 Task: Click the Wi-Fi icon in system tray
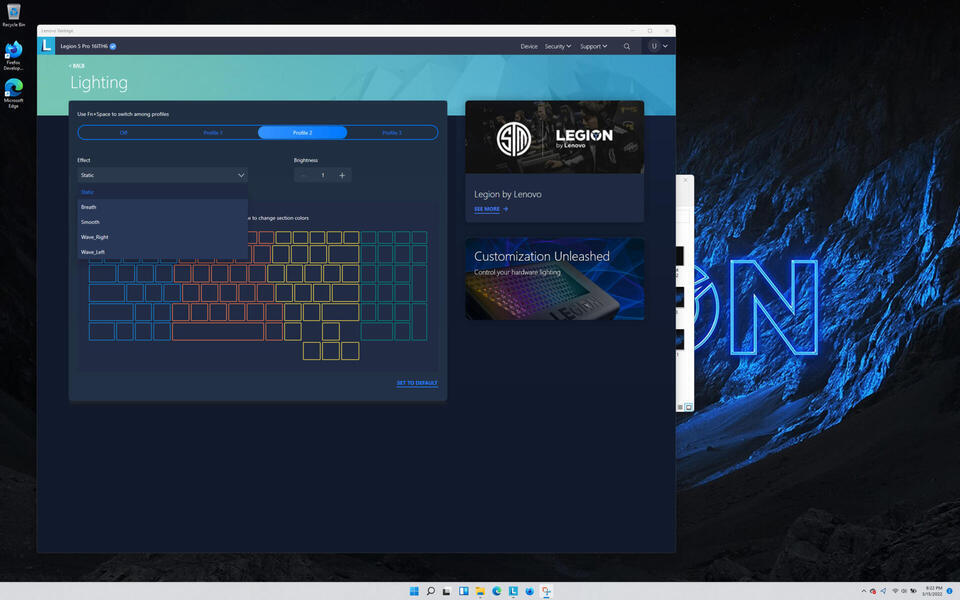click(895, 591)
